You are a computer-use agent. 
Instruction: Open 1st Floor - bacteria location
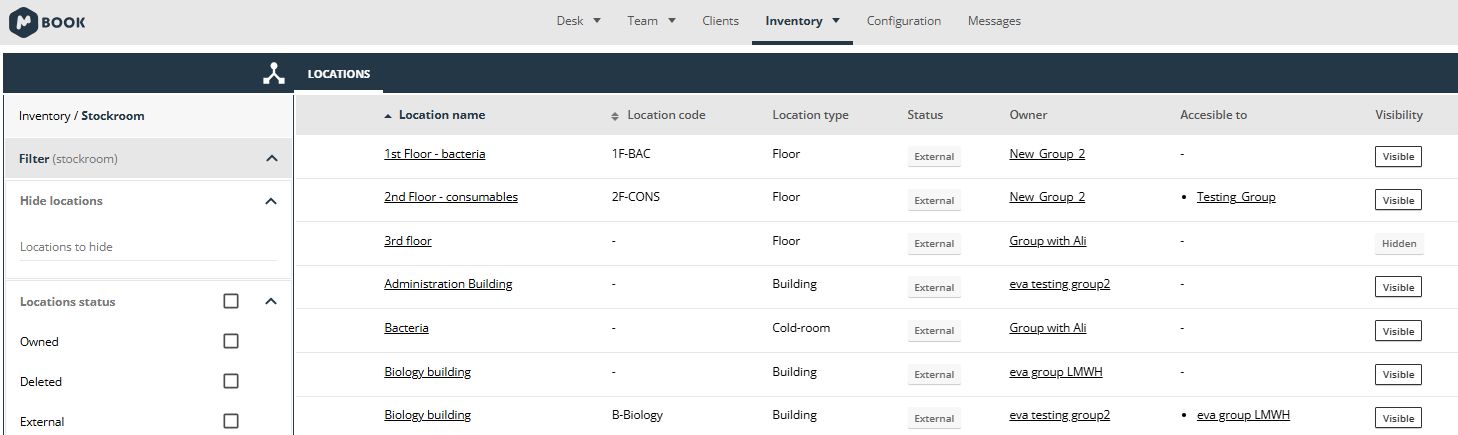pos(435,154)
